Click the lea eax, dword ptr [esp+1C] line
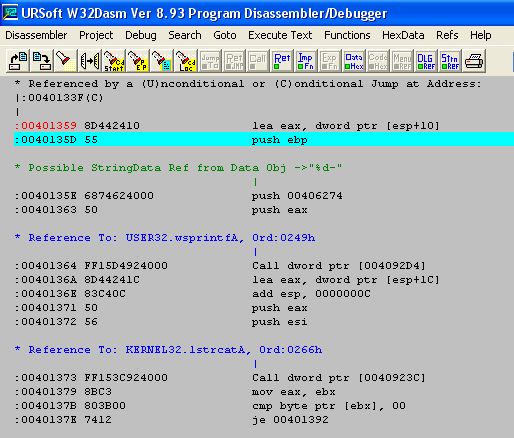514x438 pixels. (227, 279)
